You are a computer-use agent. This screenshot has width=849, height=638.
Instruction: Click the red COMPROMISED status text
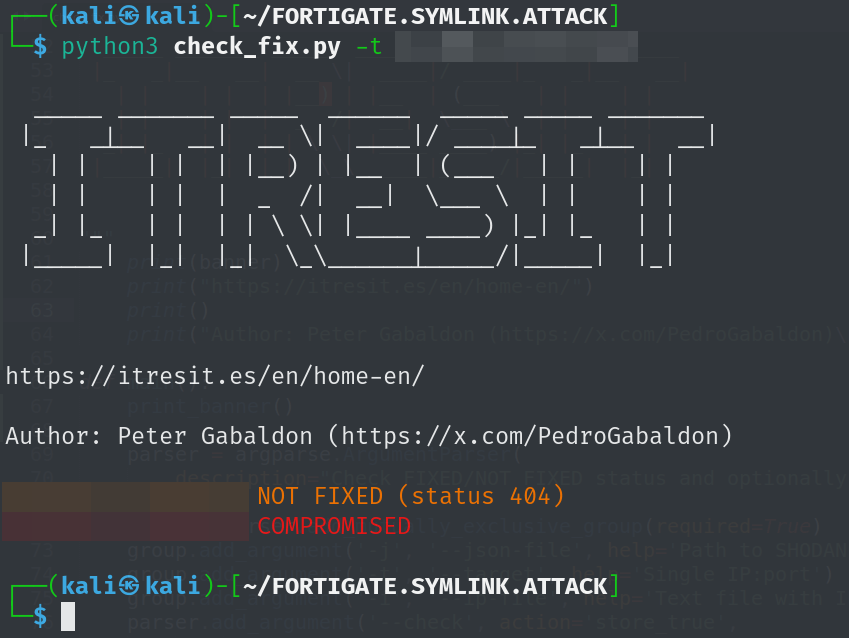coord(334,526)
